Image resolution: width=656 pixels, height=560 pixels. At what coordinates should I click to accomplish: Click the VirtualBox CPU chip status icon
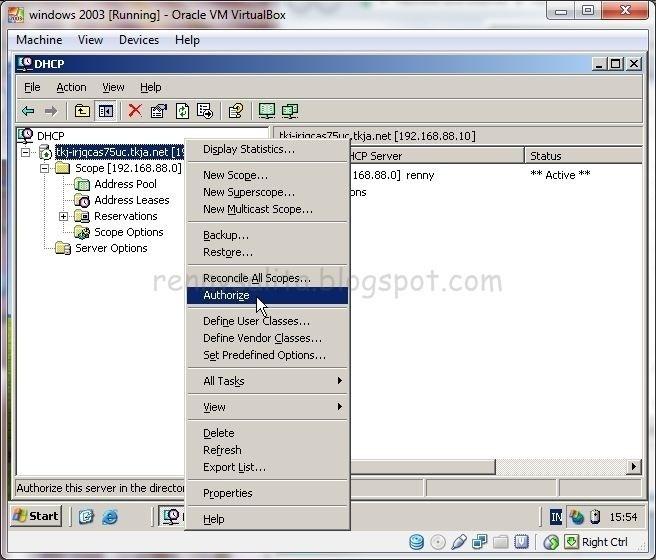coord(522,542)
